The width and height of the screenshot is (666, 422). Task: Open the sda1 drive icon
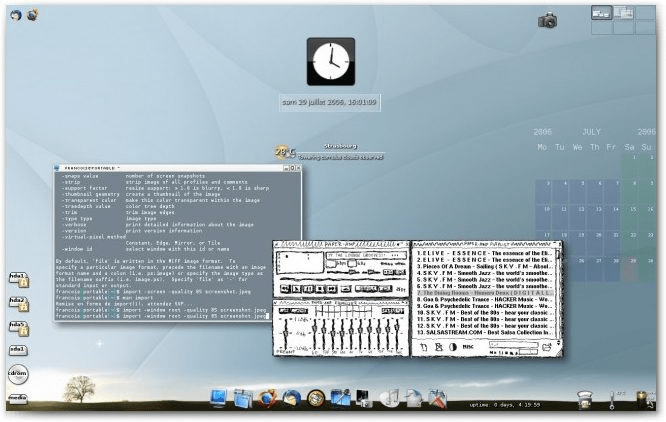[17, 349]
